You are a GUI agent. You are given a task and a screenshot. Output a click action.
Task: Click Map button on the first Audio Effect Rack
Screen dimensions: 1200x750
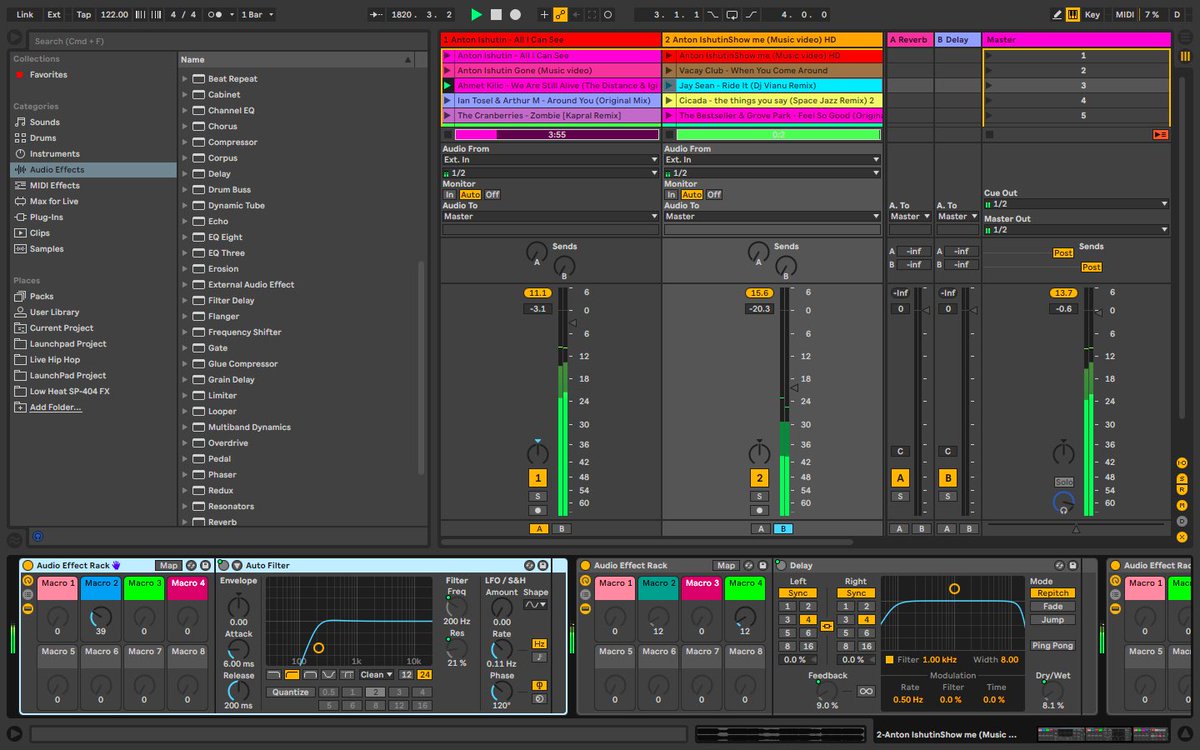point(168,565)
